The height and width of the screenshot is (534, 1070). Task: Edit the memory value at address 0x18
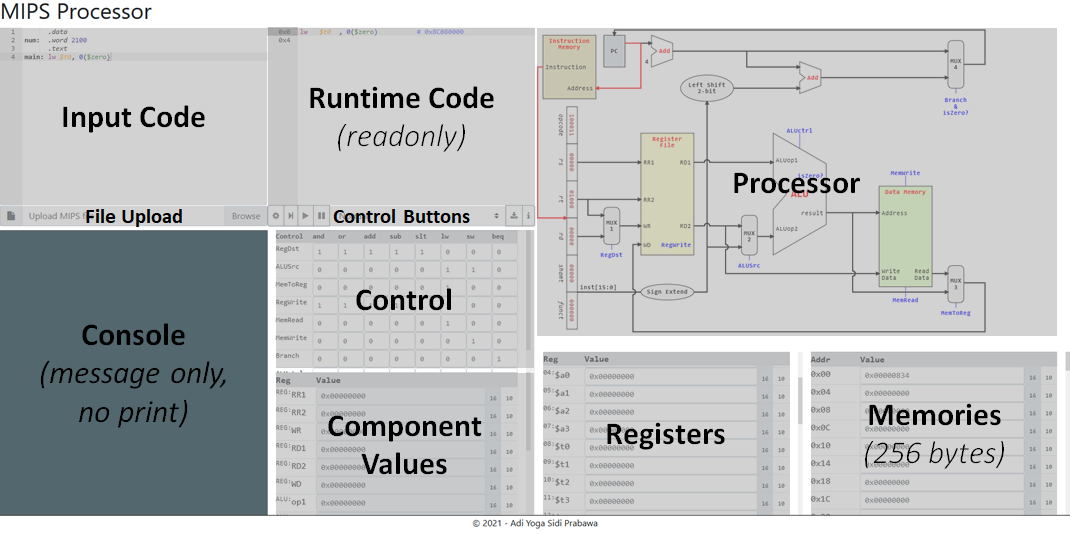coord(942,482)
